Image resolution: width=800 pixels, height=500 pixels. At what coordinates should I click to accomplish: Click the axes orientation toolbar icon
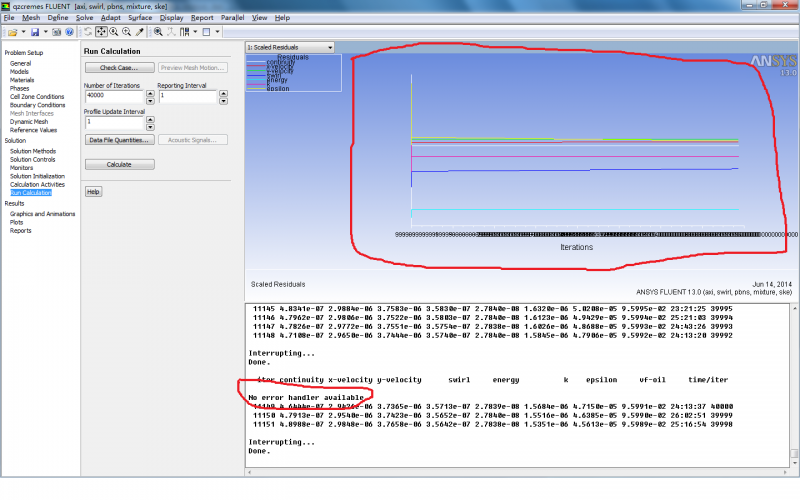171,32
